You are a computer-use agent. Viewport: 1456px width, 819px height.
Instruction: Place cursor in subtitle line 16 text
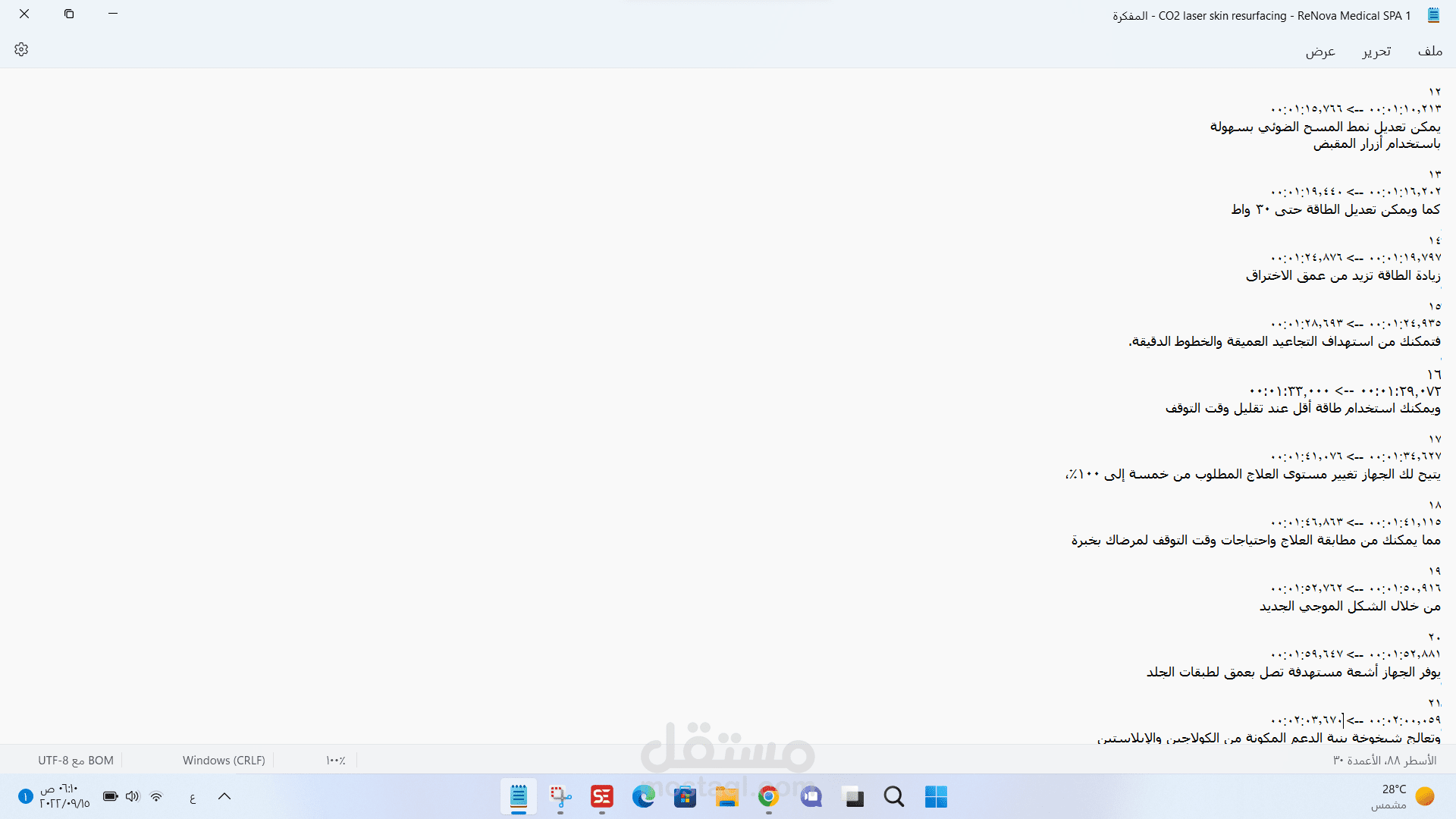[1302, 408]
